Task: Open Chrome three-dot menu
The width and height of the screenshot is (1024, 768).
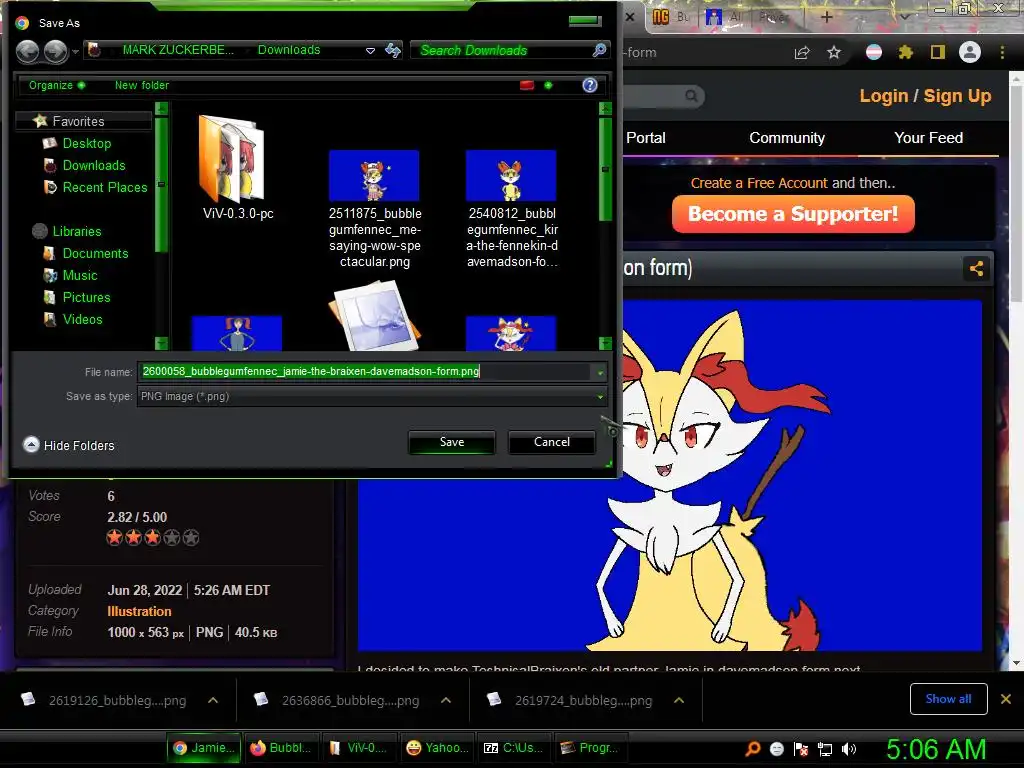Action: [x=1002, y=52]
